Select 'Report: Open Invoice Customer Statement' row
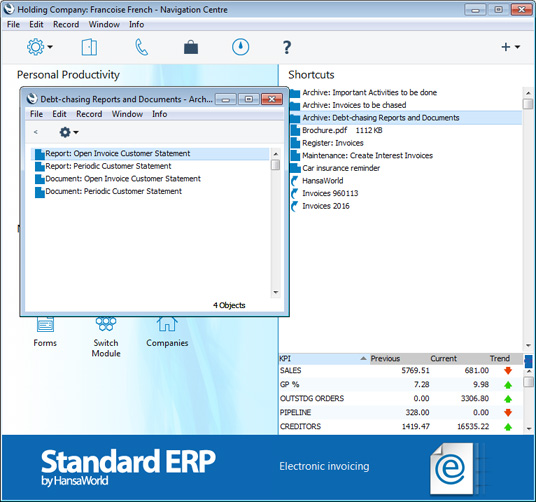Image resolution: width=536 pixels, height=502 pixels. [150, 154]
